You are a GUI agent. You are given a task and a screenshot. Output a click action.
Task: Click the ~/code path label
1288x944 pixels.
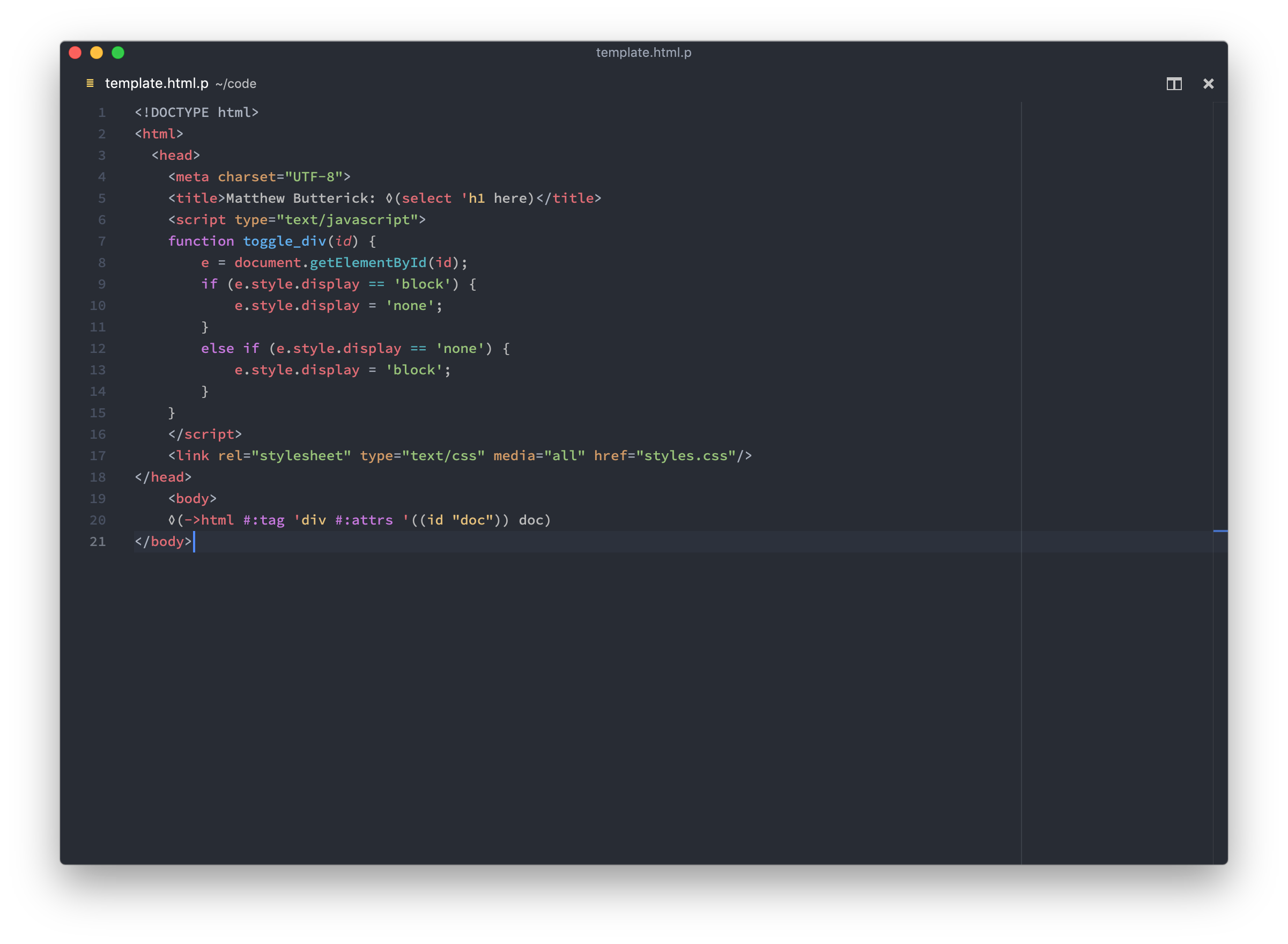236,84
